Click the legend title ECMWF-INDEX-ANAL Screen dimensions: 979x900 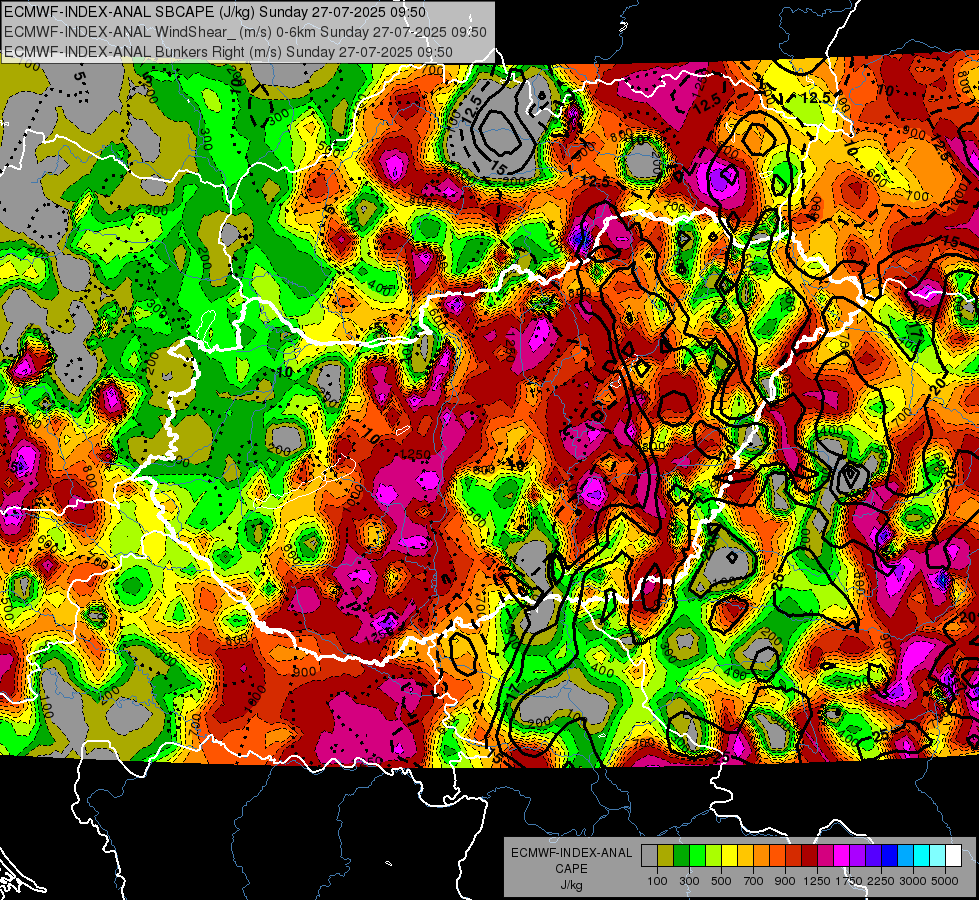(x=572, y=853)
